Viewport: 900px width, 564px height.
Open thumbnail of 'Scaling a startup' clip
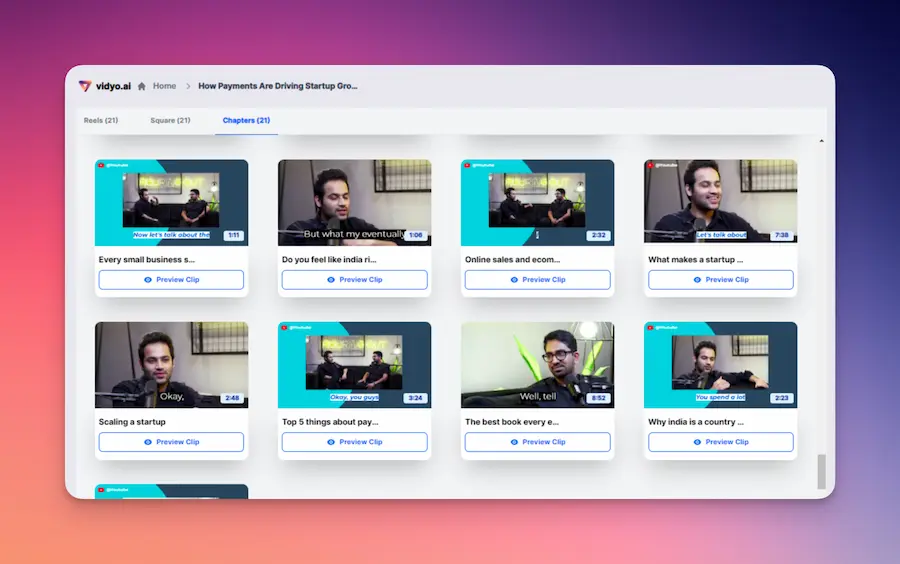click(172, 365)
